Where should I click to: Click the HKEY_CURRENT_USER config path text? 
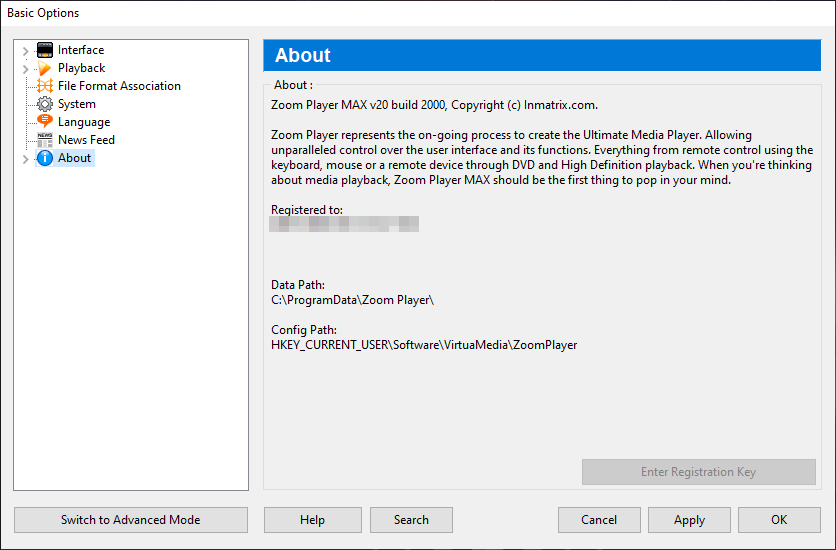(424, 345)
